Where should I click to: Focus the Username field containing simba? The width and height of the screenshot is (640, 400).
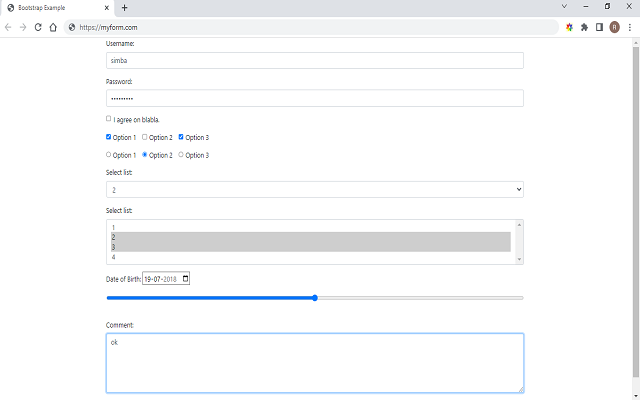pyautogui.click(x=314, y=61)
